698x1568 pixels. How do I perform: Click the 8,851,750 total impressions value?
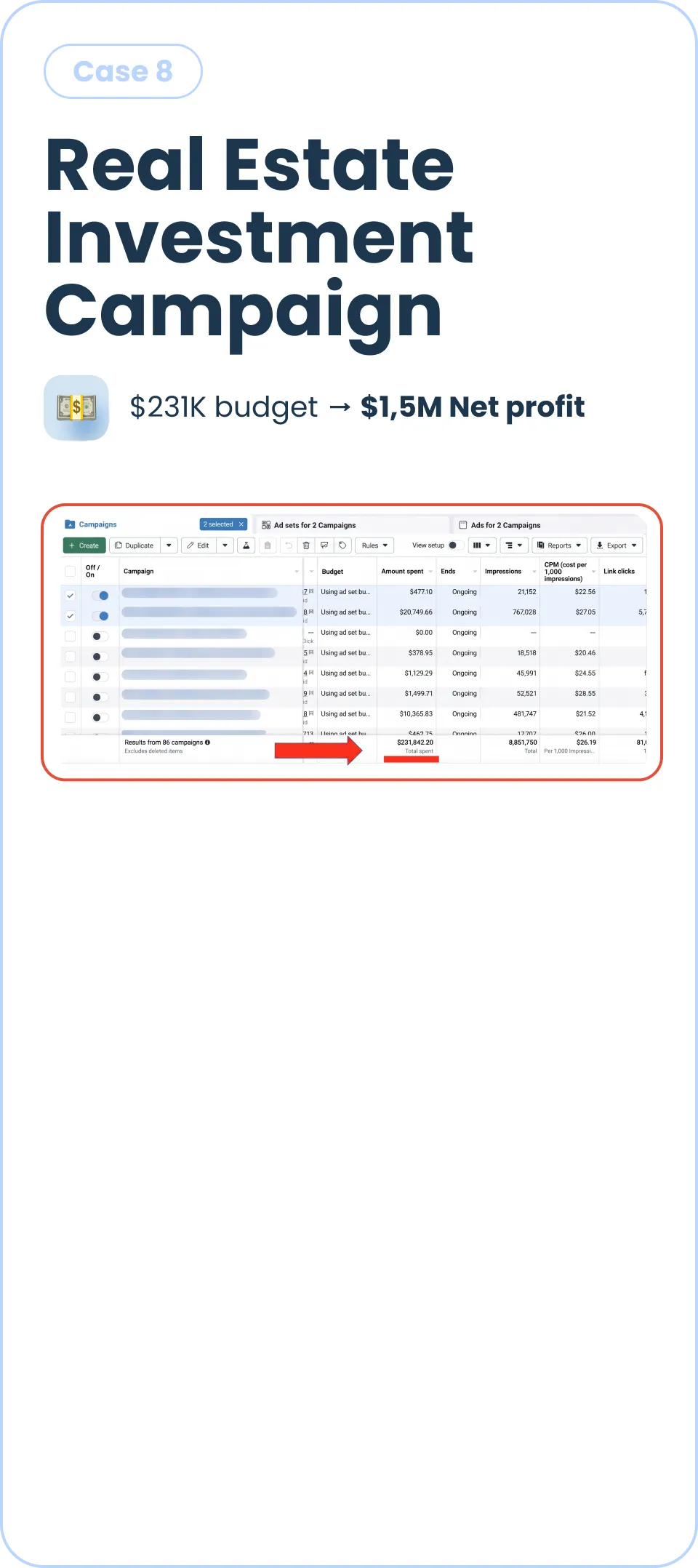(x=523, y=743)
